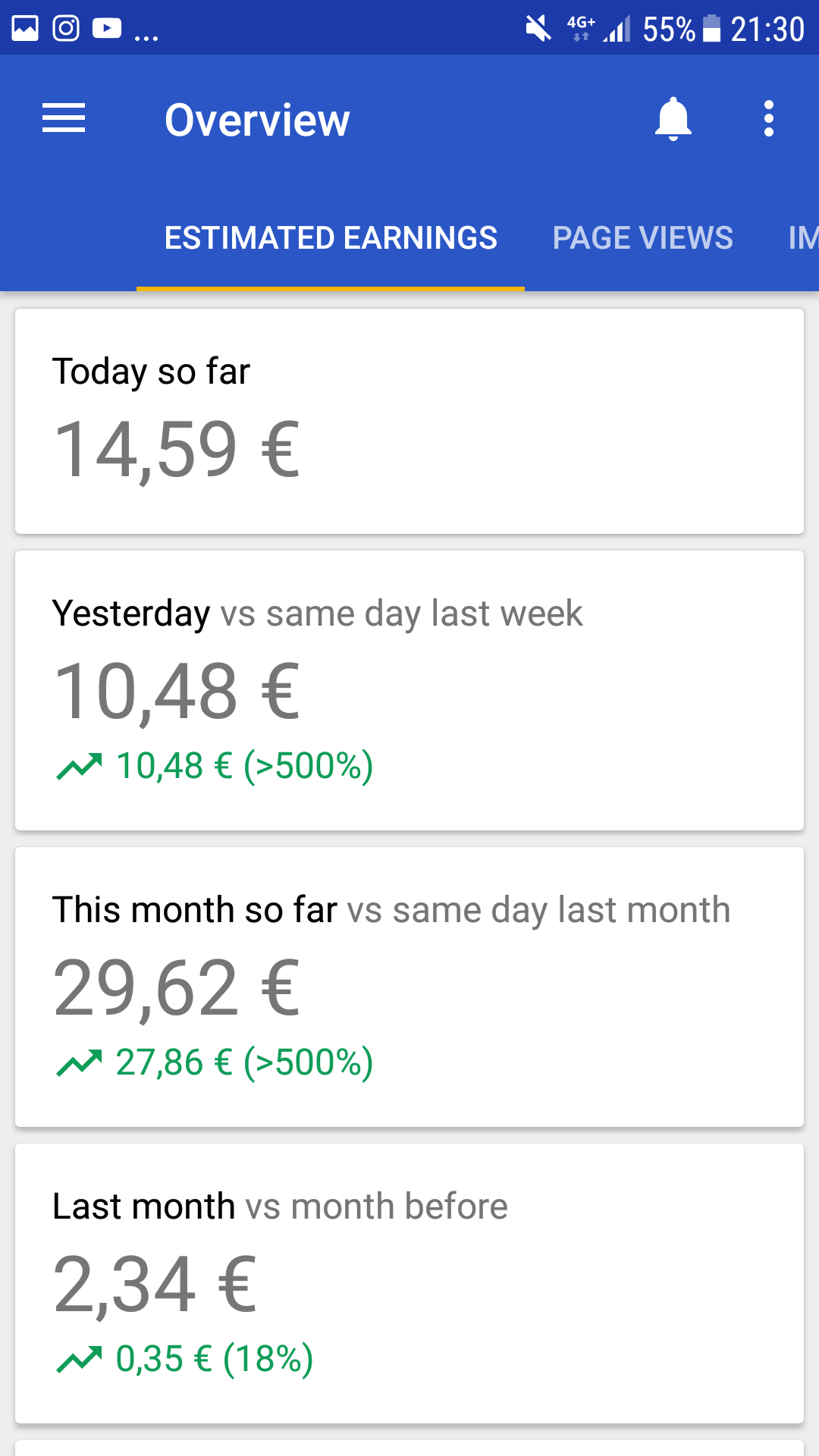Open the hamburger navigation menu
Viewport: 819px width, 1456px height.
[64, 119]
